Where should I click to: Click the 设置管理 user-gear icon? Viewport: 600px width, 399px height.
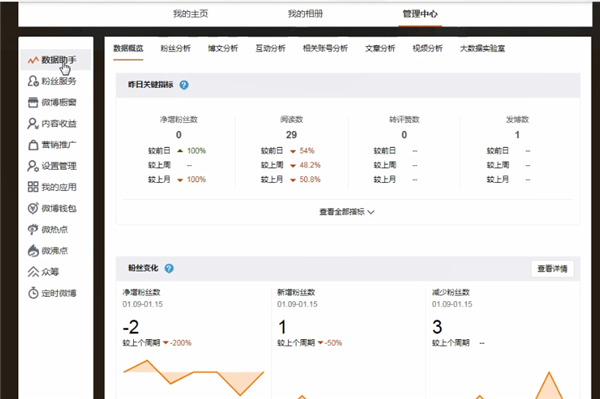coord(33,166)
